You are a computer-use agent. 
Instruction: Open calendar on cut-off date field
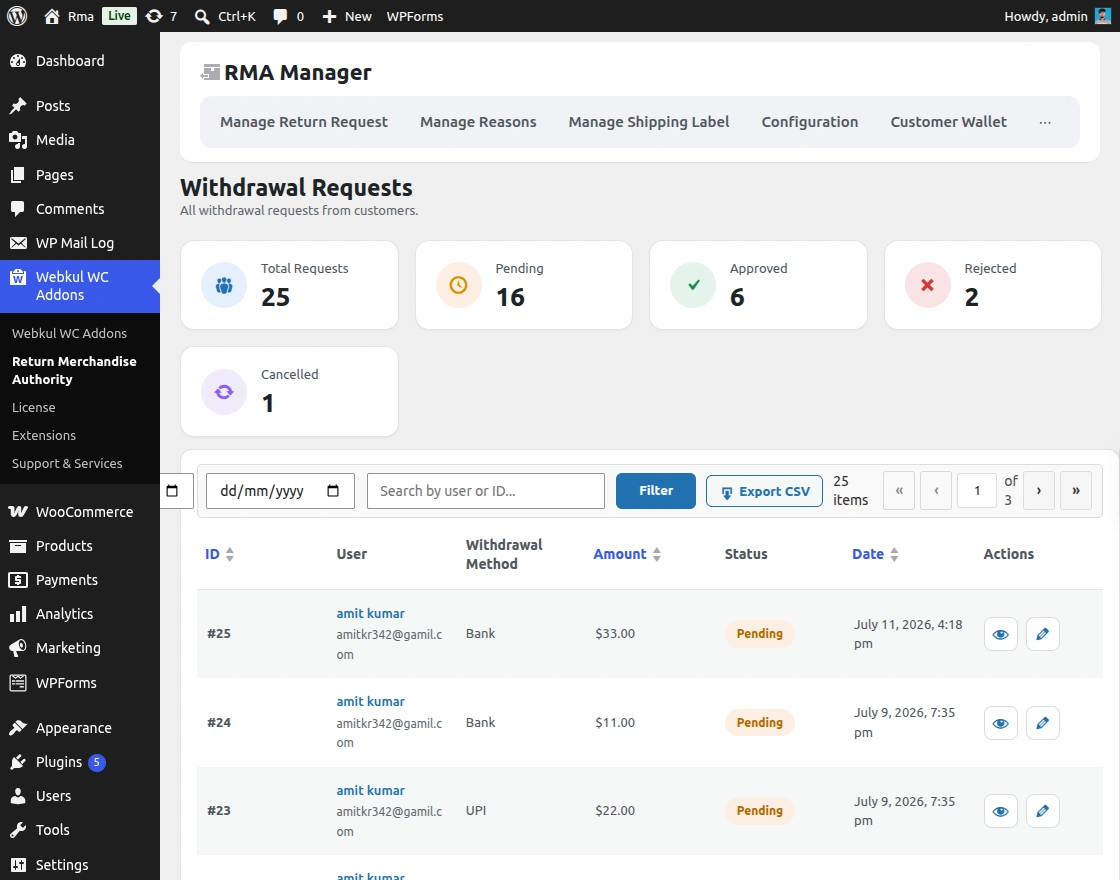click(172, 491)
